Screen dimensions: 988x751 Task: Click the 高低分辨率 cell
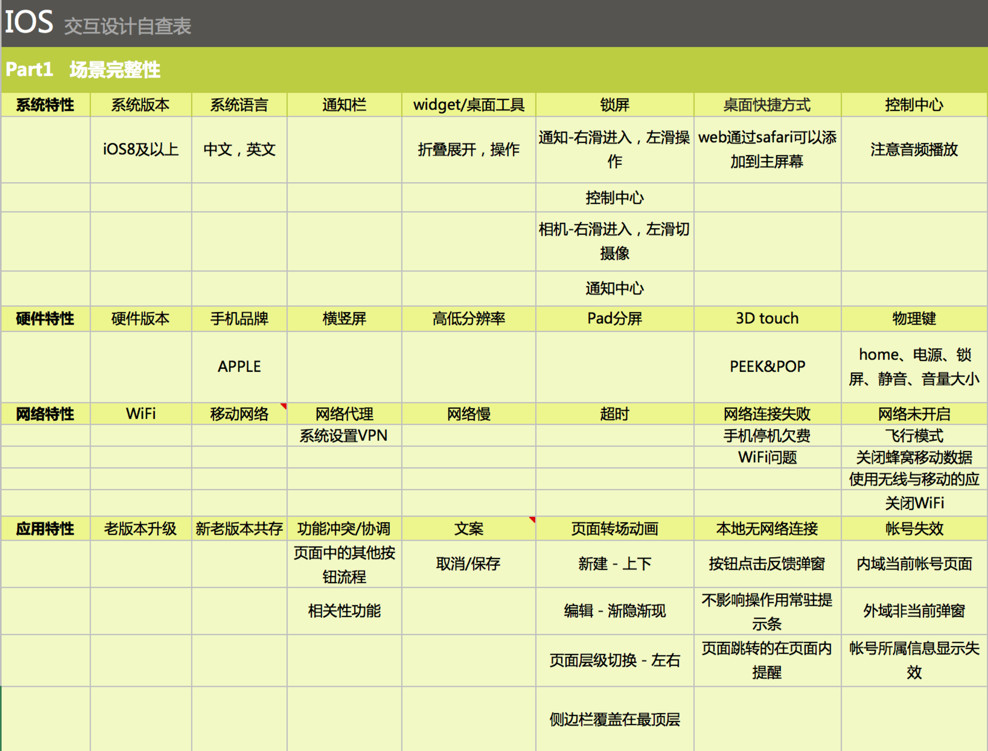coord(469,319)
